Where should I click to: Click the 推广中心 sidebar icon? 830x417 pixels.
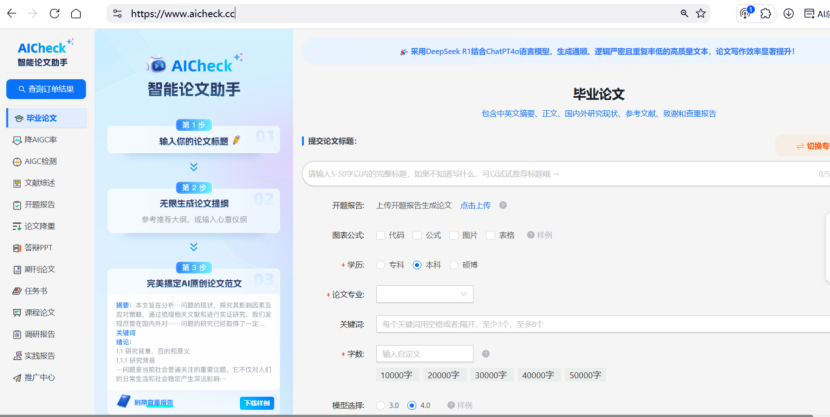tap(16, 378)
